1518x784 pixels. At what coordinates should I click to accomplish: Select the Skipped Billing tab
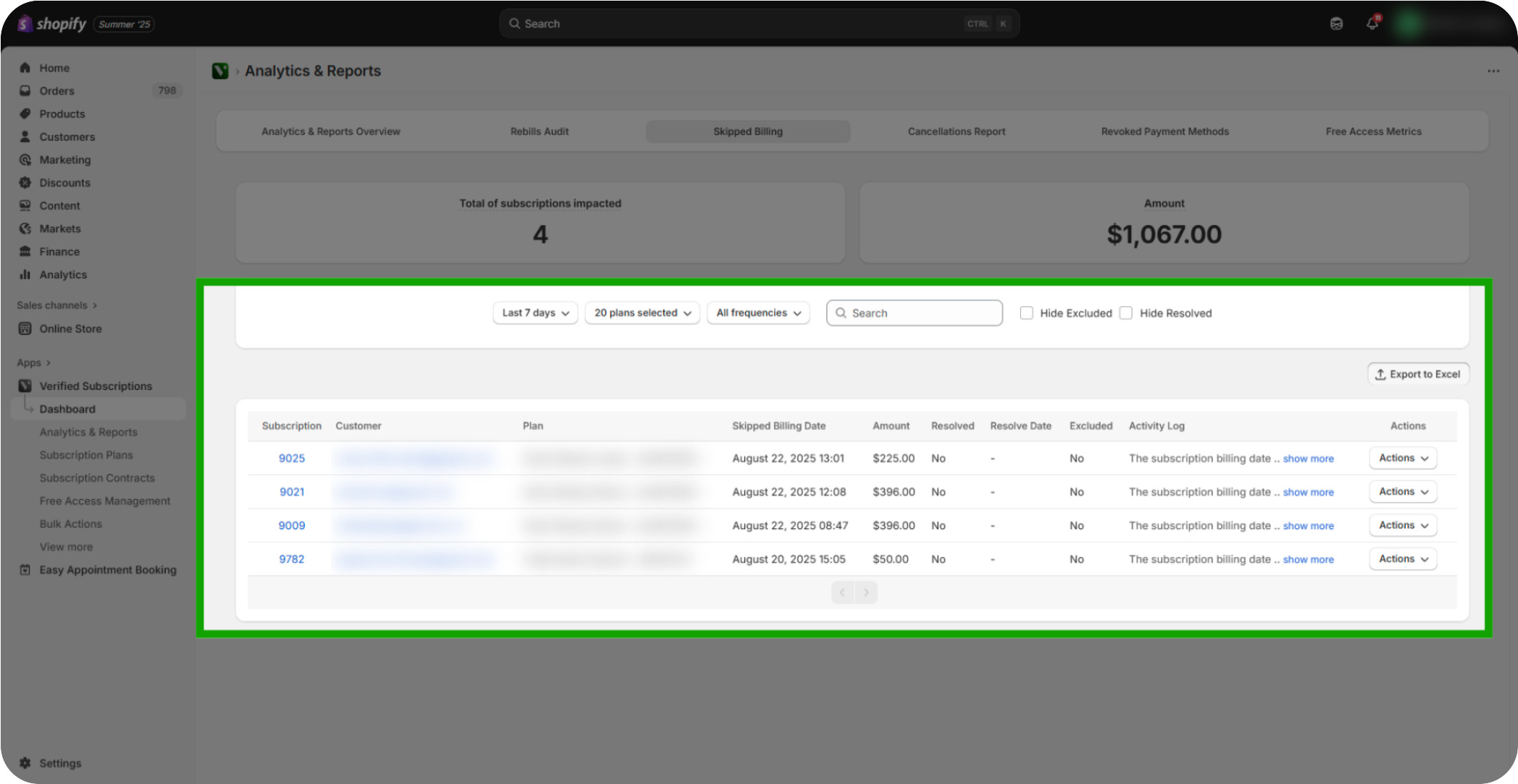[x=748, y=131]
